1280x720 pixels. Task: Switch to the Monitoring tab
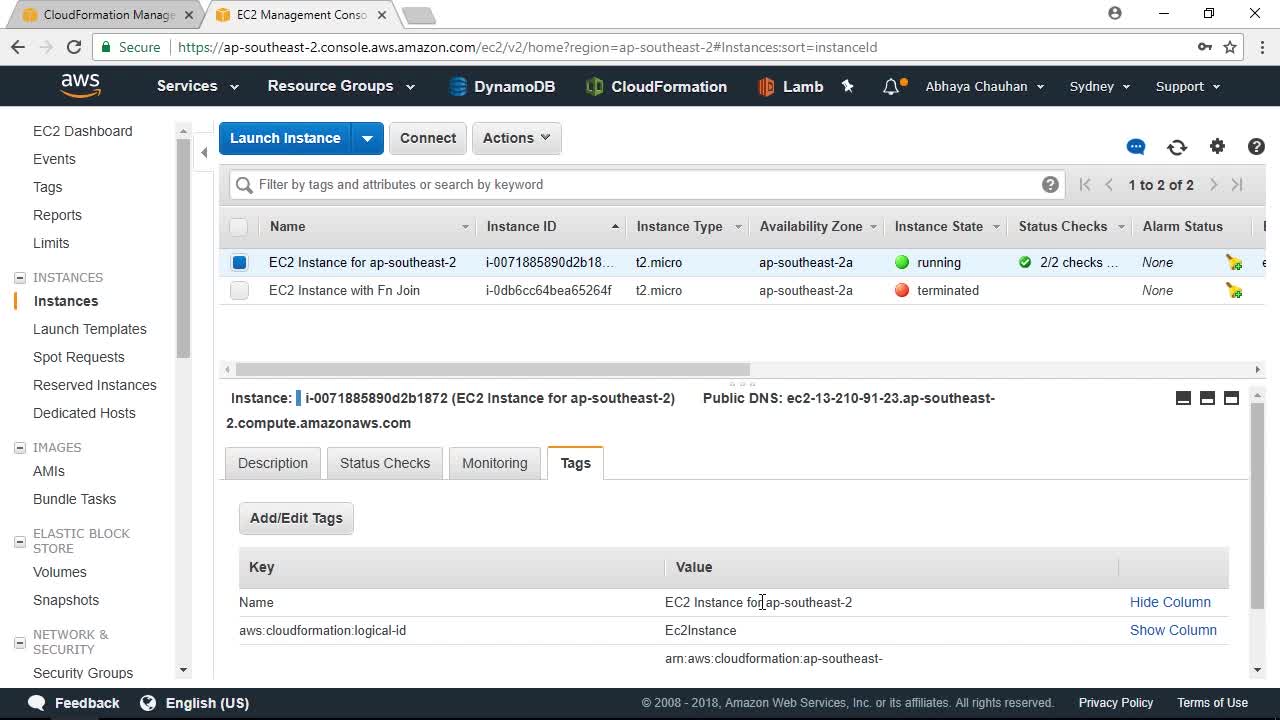pos(494,463)
